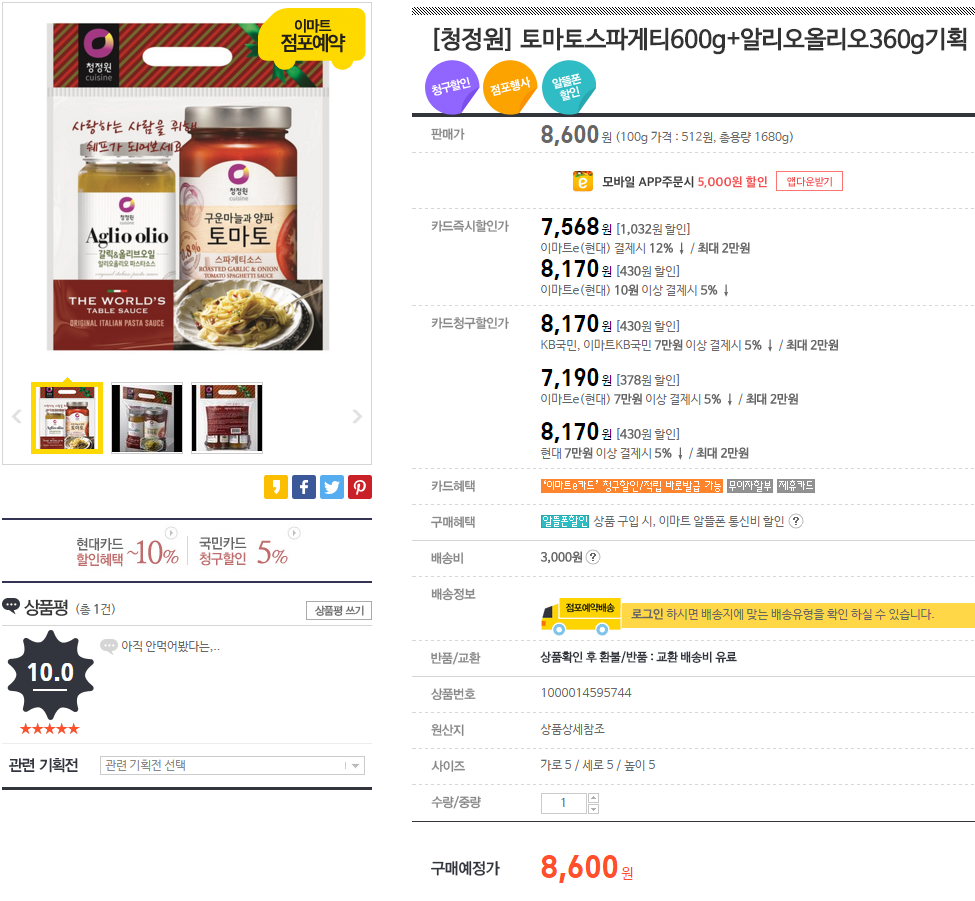The image size is (975, 901).
Task: Expand 국민카드 청구할인 details circle arrow
Action: pos(294,533)
